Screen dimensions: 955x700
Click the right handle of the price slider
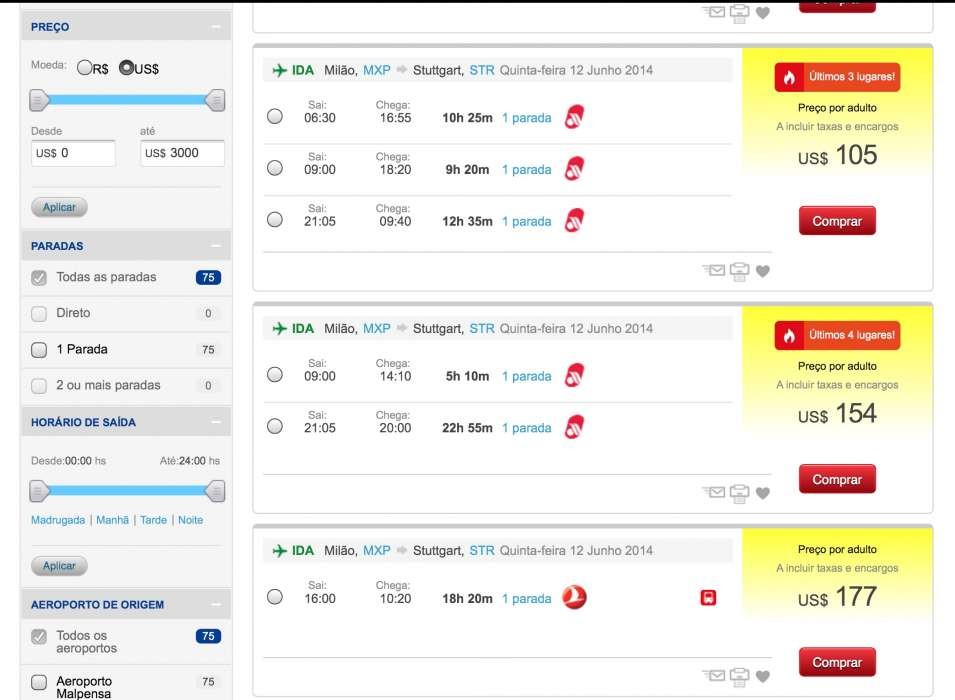215,100
